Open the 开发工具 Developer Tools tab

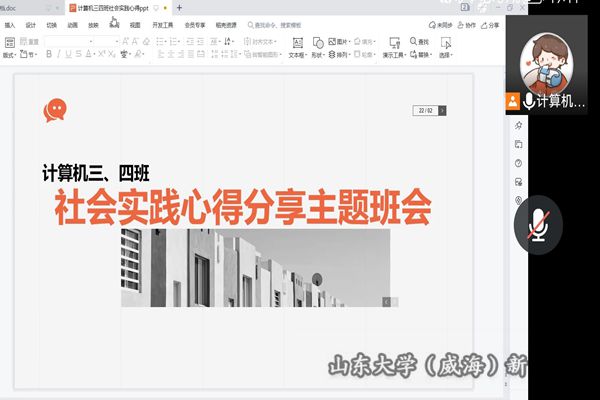pos(163,25)
